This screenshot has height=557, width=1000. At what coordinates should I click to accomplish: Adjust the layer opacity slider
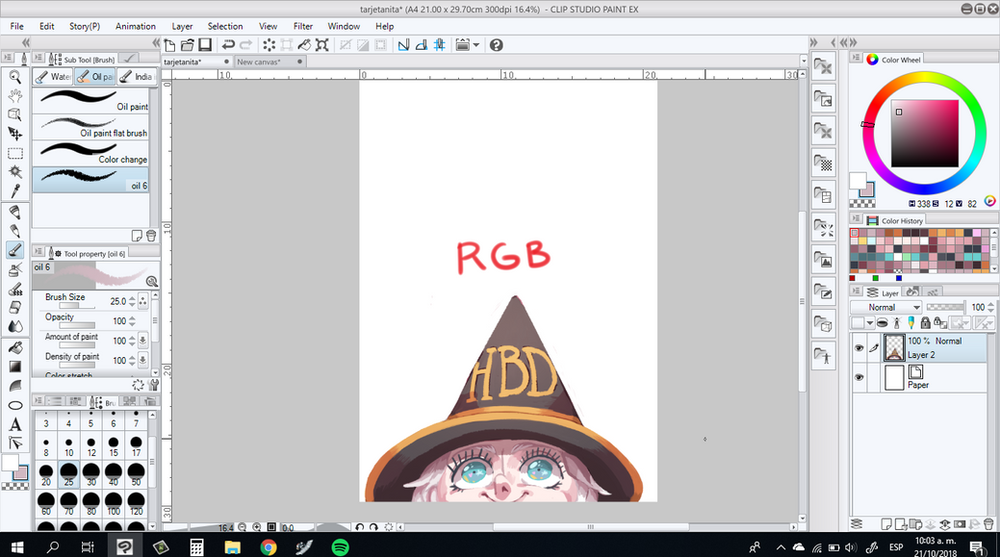(945, 307)
